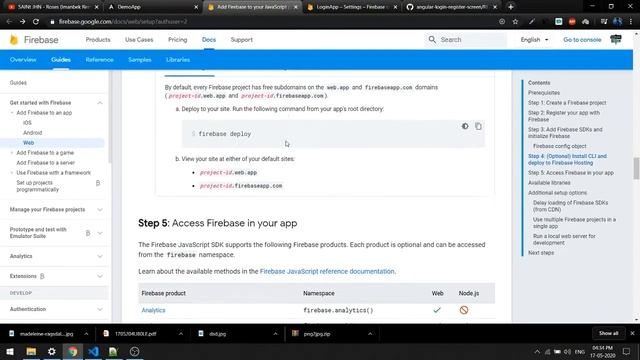This screenshot has height=360, width=640.
Task: Click the browser forward arrow
Action: point(22,22)
